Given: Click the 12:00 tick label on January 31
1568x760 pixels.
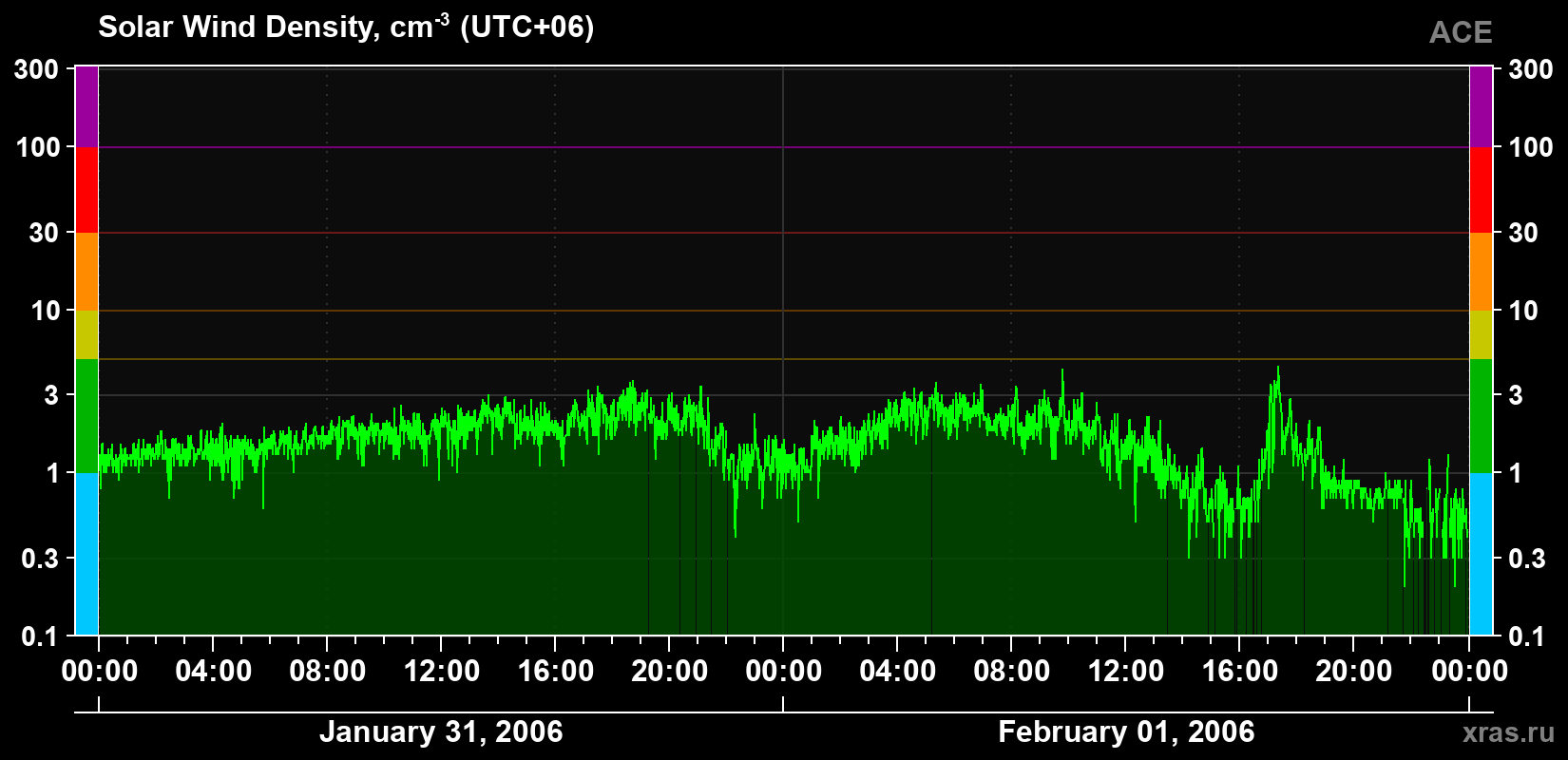Looking at the screenshot, I should point(441,671).
